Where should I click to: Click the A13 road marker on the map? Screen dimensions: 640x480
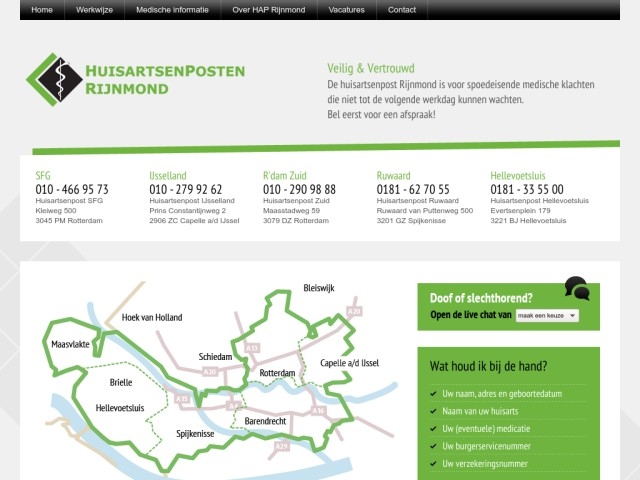[252, 348]
